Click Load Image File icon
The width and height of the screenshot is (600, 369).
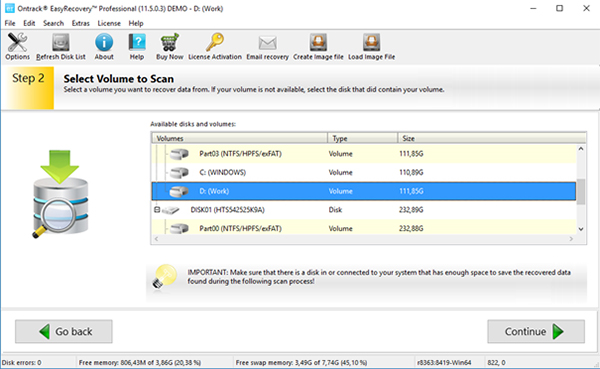pyautogui.click(x=371, y=42)
